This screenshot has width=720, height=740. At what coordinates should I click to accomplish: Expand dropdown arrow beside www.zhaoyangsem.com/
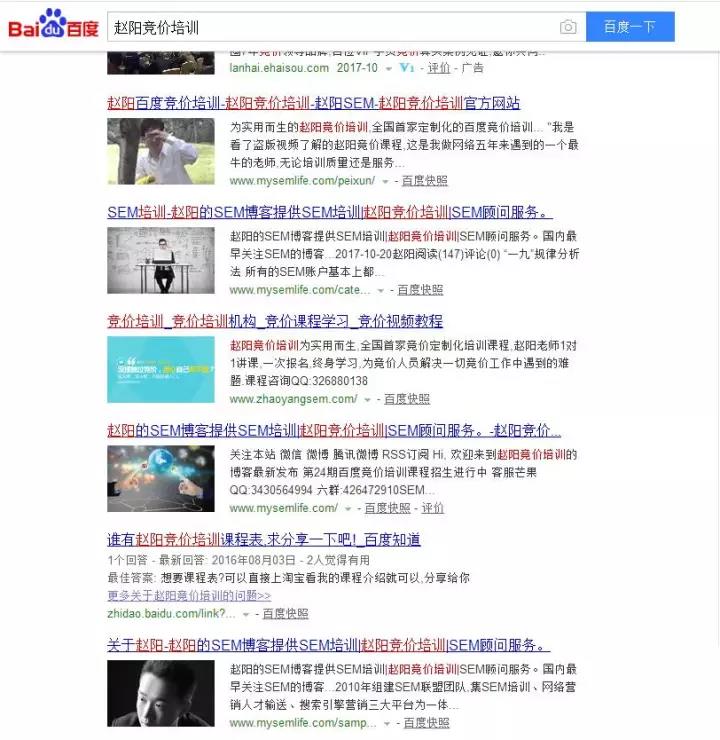pyautogui.click(x=367, y=400)
